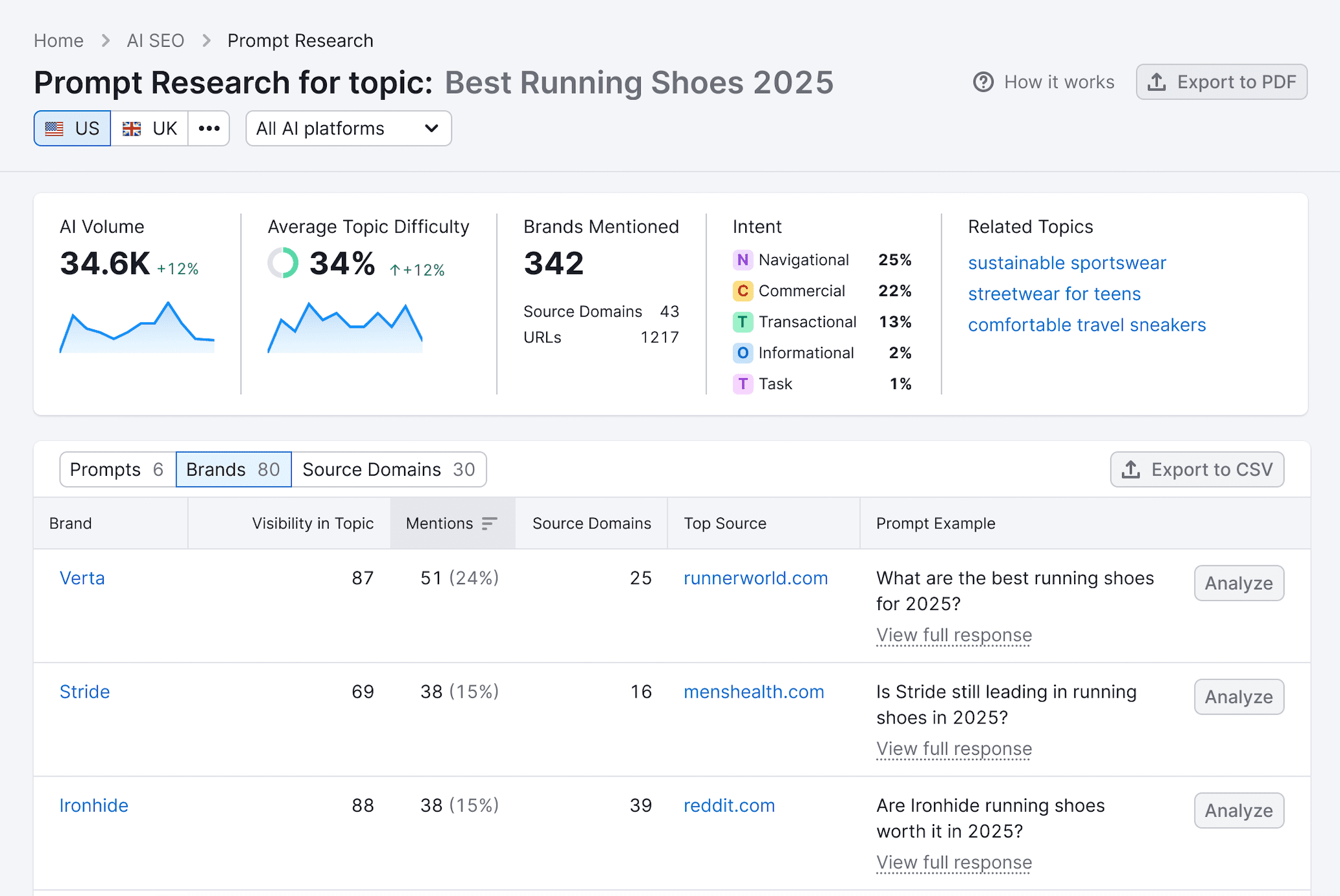Switch to the UK country toggle
This screenshot has width=1340, height=896.
tap(150, 128)
